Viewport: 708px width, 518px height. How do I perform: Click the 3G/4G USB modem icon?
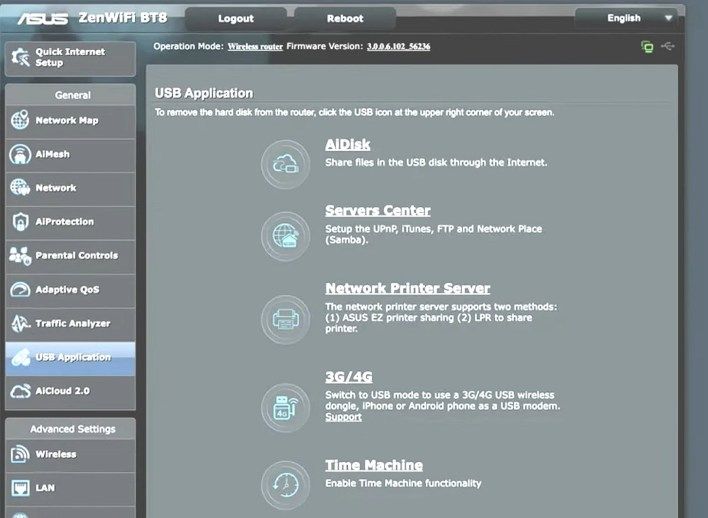pos(285,407)
